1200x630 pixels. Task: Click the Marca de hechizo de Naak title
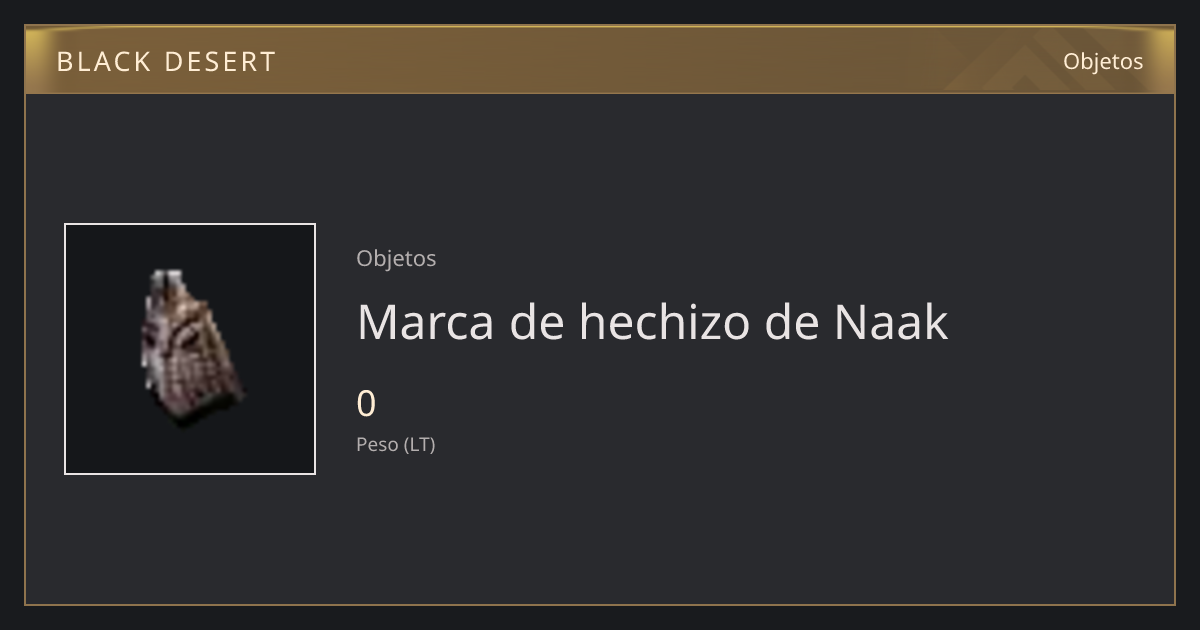click(652, 322)
